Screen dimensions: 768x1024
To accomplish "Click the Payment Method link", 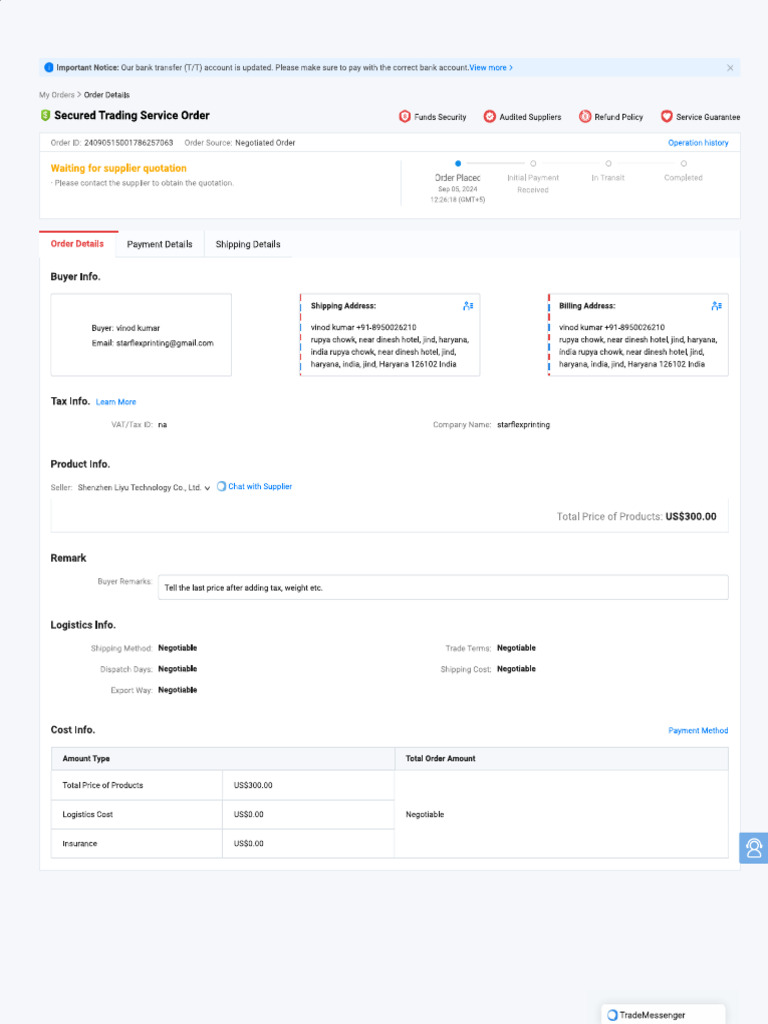I will (x=698, y=731).
